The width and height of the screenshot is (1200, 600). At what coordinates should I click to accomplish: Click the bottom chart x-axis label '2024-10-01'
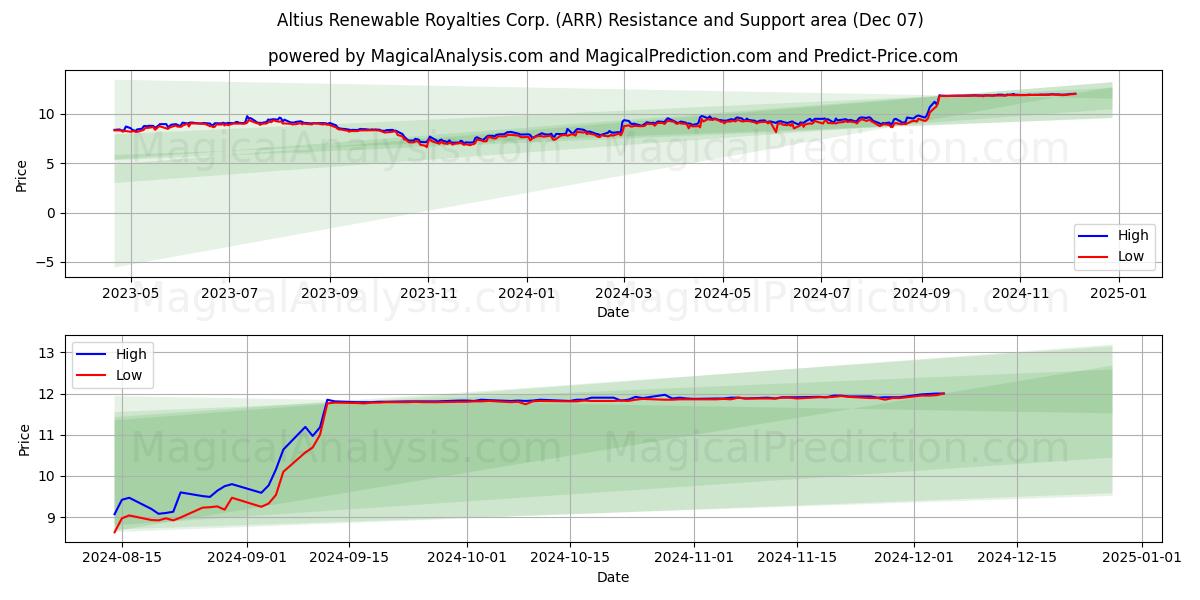[466, 558]
